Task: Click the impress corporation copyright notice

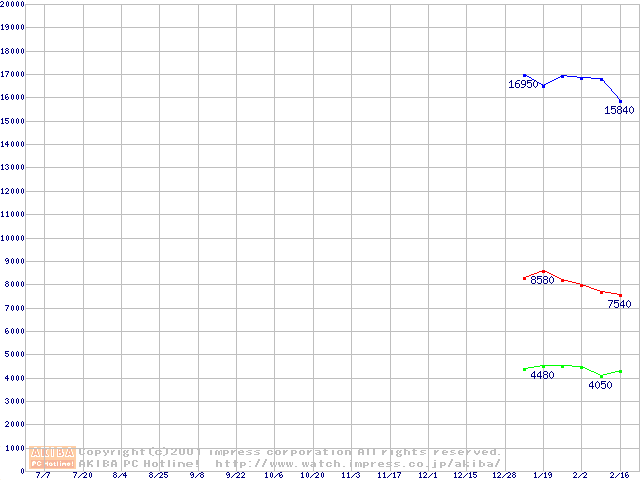Action: (290, 452)
